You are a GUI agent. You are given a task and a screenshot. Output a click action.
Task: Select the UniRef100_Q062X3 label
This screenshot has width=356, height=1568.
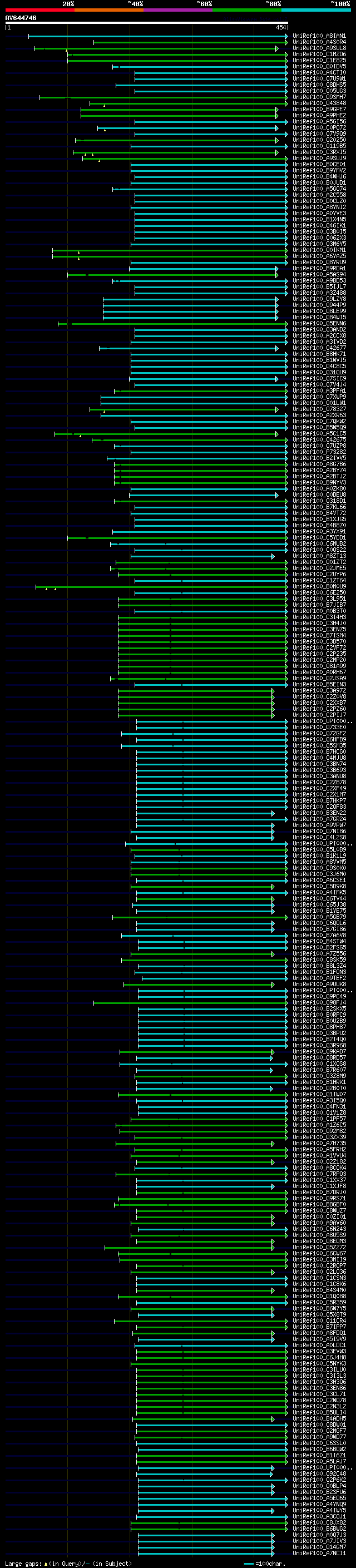coord(319,238)
